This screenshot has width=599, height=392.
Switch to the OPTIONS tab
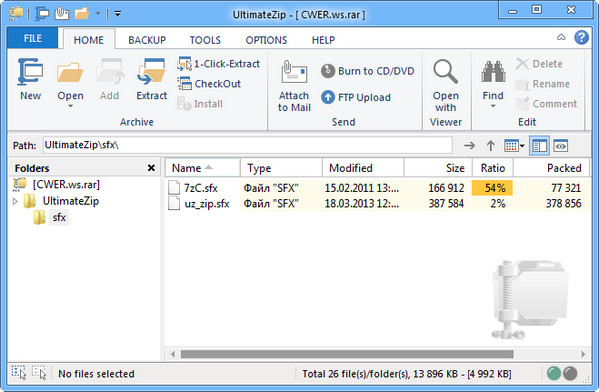(x=266, y=40)
